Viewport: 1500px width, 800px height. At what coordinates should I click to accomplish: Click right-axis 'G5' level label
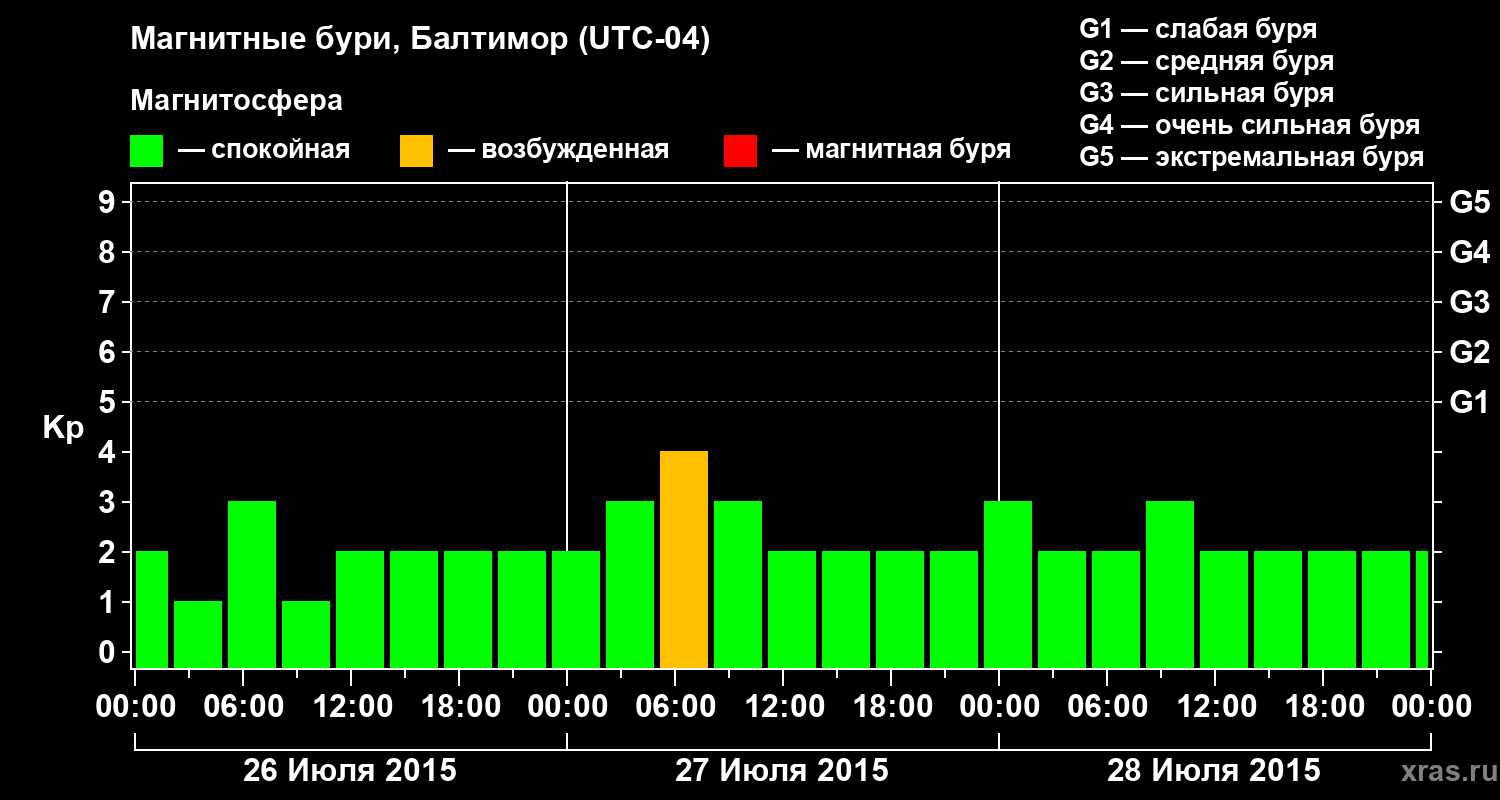click(1469, 202)
